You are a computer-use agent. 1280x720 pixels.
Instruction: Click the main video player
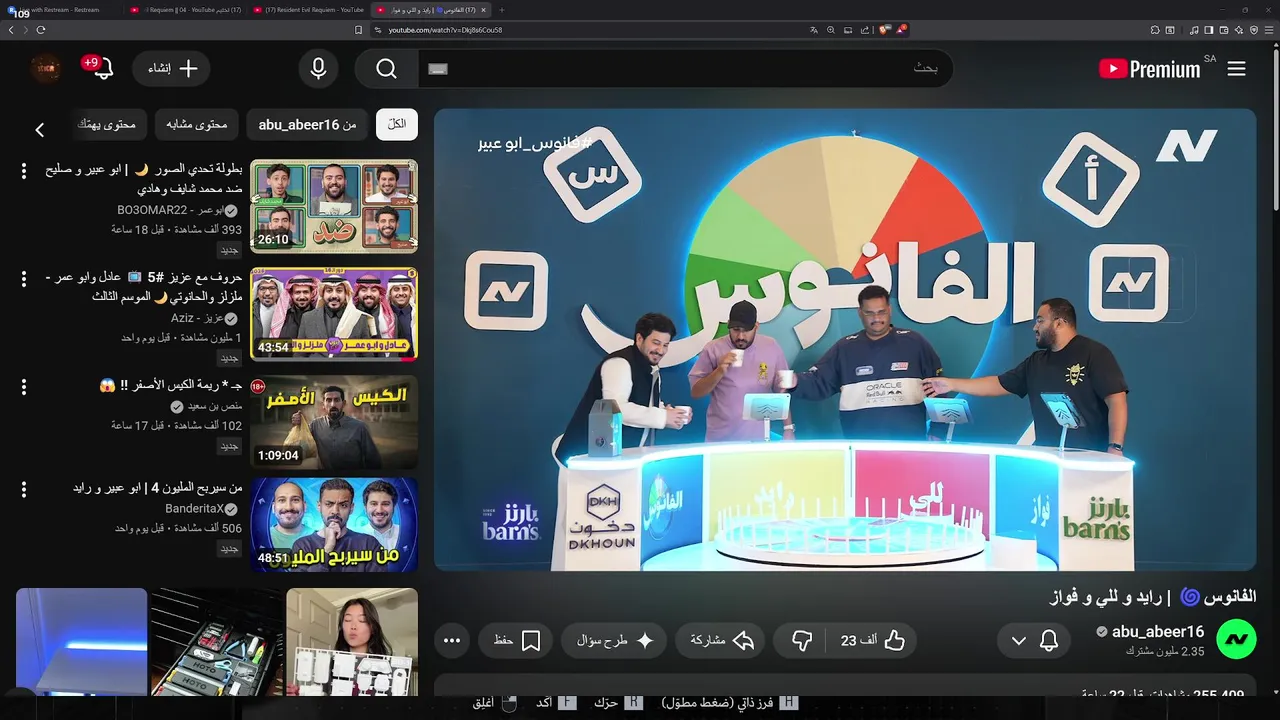845,340
